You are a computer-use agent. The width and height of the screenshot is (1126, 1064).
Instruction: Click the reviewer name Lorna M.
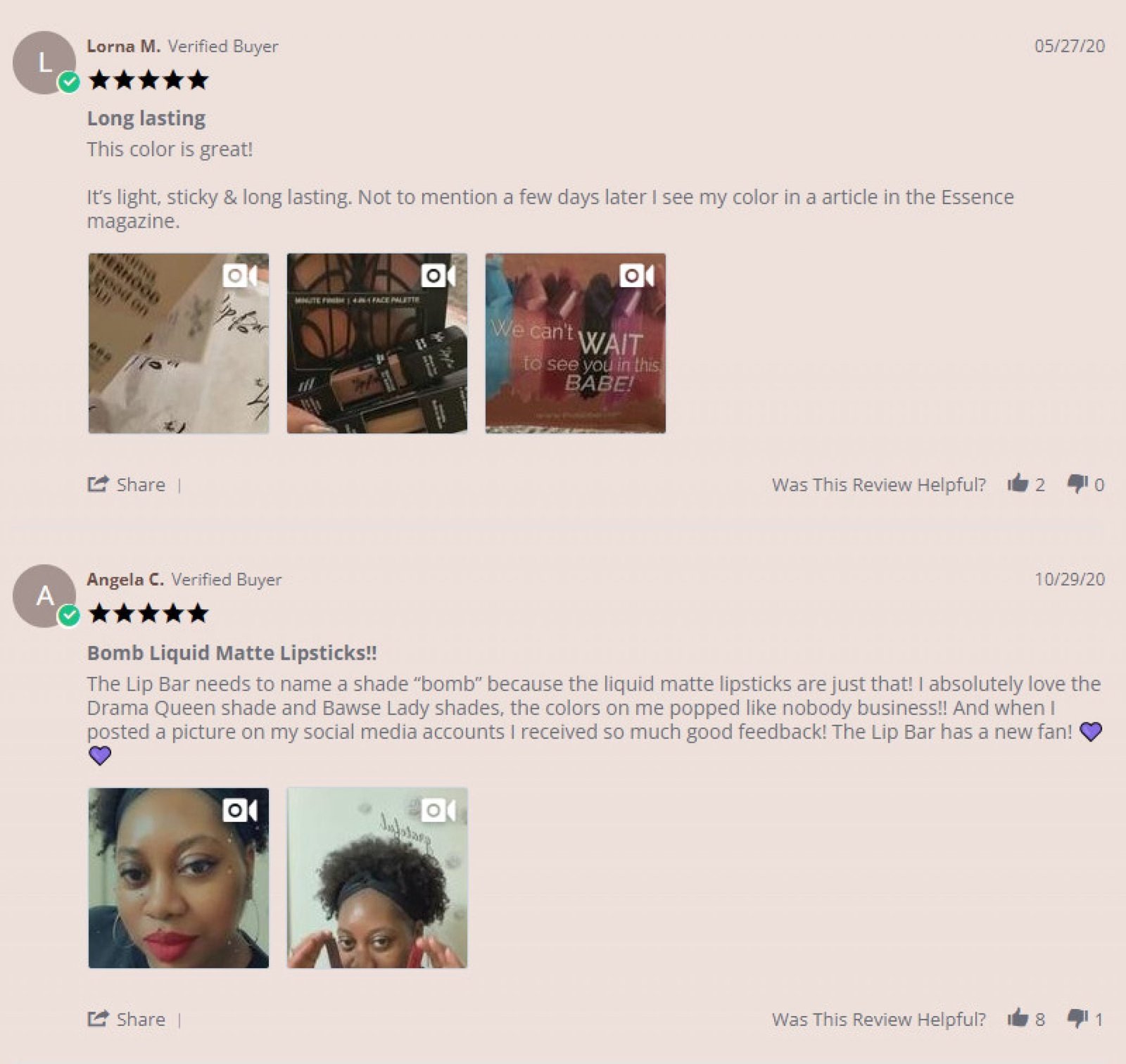[x=124, y=46]
